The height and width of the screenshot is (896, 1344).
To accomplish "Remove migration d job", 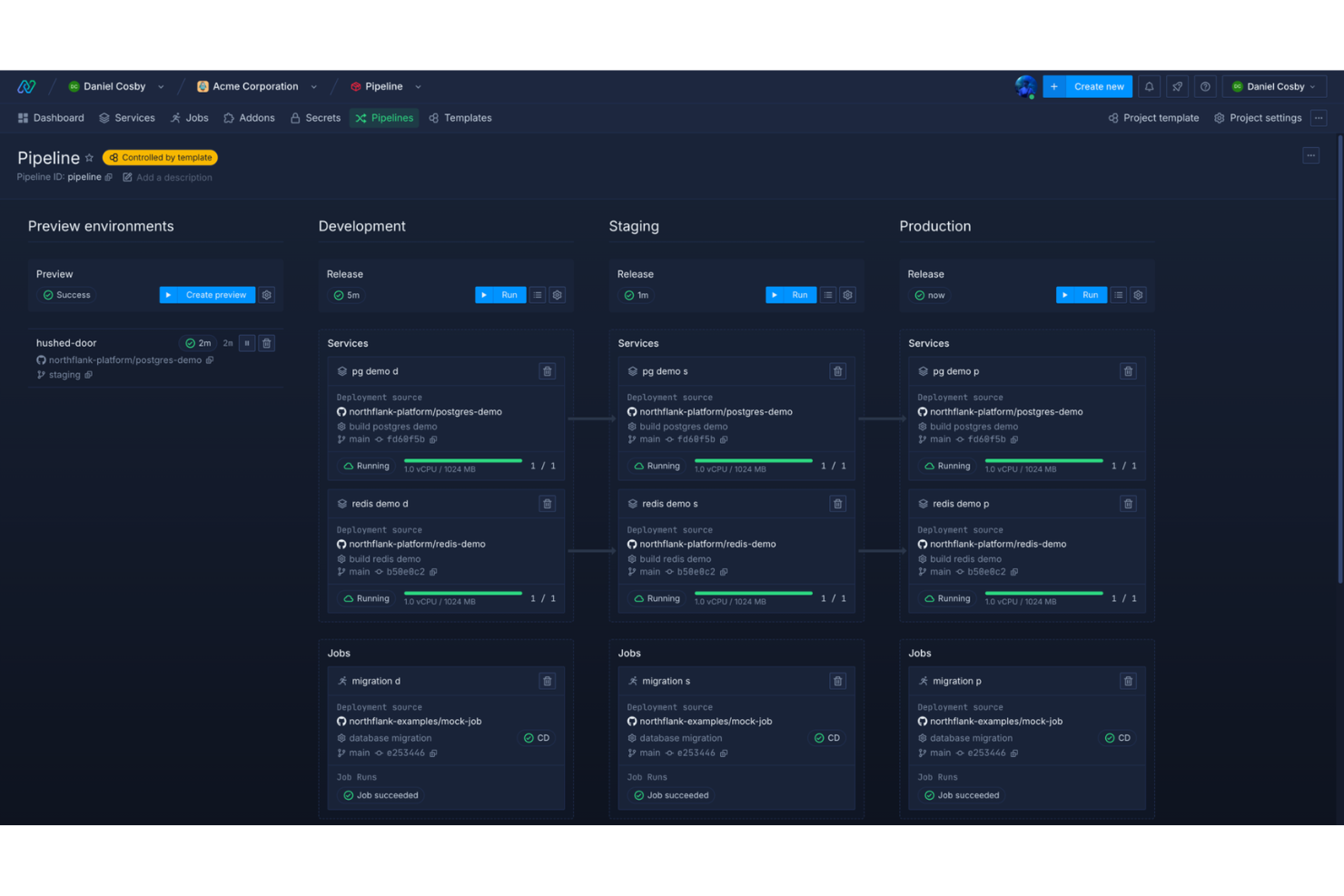I will click(548, 681).
